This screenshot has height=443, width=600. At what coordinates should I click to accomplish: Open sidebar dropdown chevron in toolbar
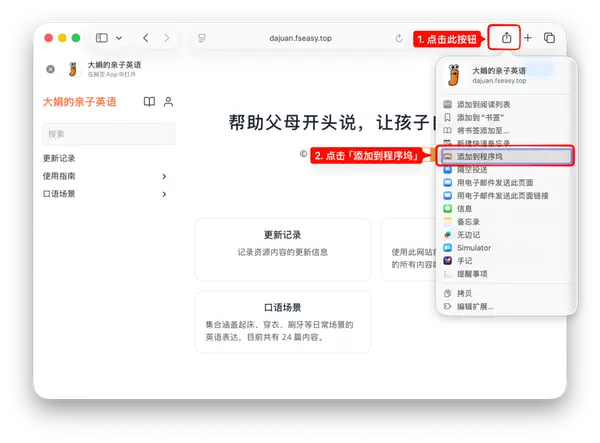click(x=119, y=38)
